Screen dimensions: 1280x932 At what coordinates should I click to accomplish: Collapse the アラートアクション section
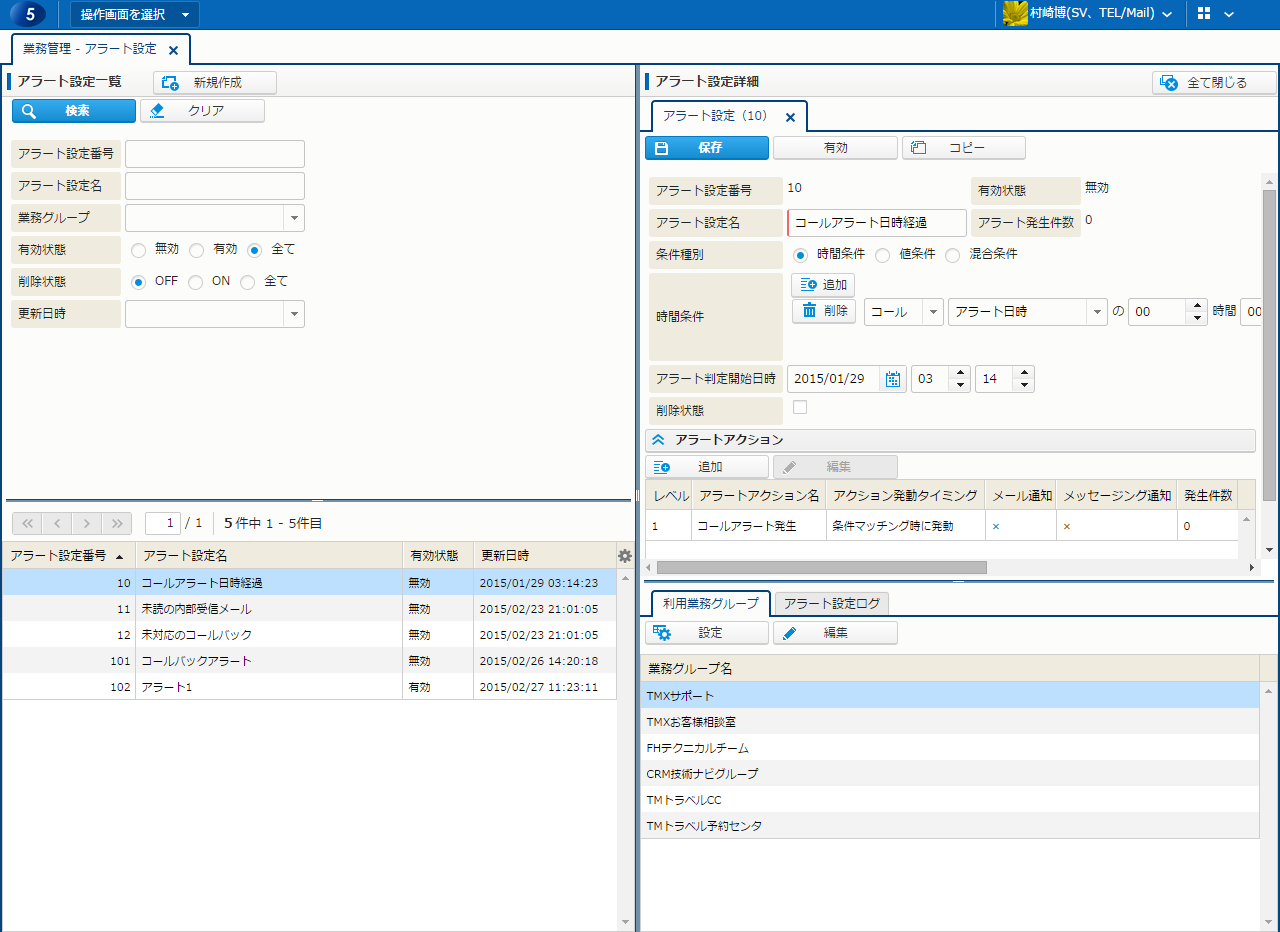[x=658, y=440]
